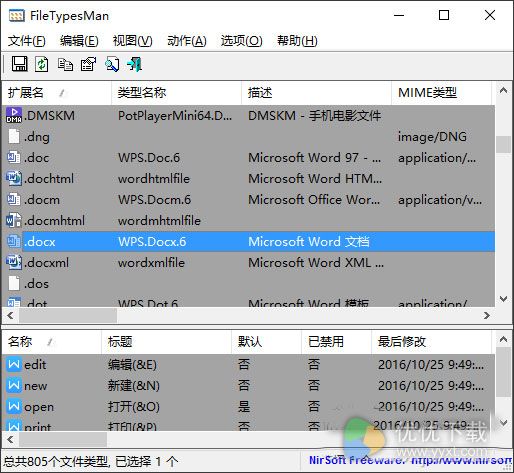Image resolution: width=514 pixels, height=473 pixels.
Task: Open the 视图(V) menu
Action: (132, 41)
